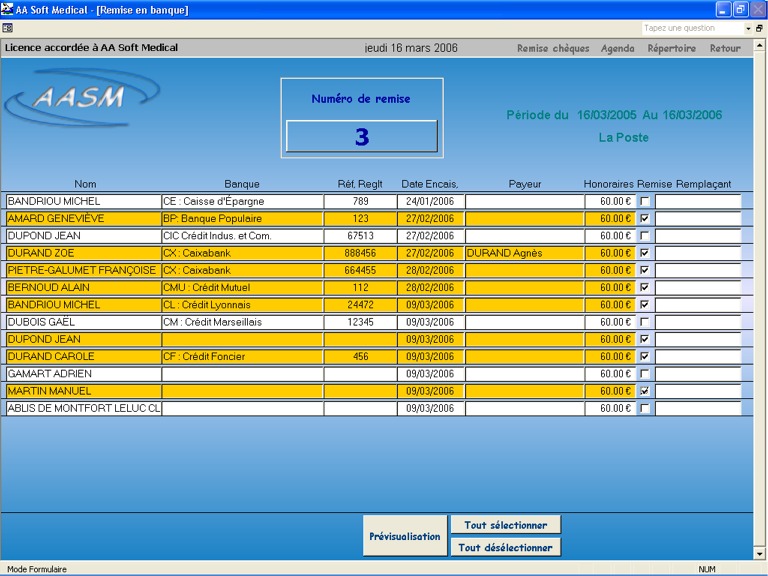This screenshot has width=768, height=576.
Task: Click bank cell 'CM : Crédit Marseillais'
Action: pyautogui.click(x=242, y=322)
